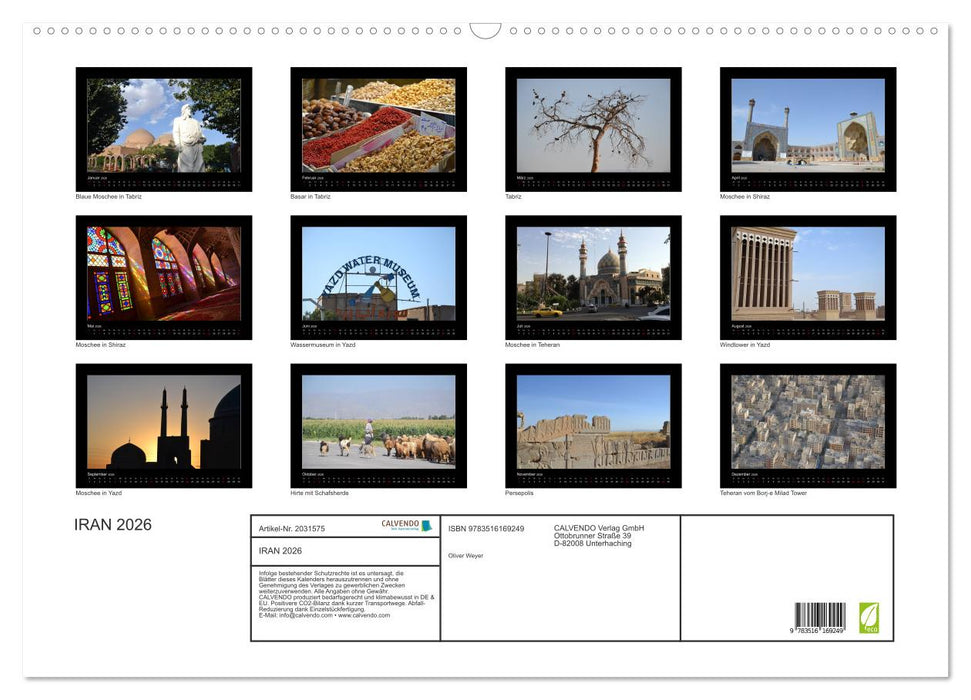This screenshot has height=700, width=971.
Task: Open the Wassermuseum in Yazd thumbnail
Action: point(378,276)
